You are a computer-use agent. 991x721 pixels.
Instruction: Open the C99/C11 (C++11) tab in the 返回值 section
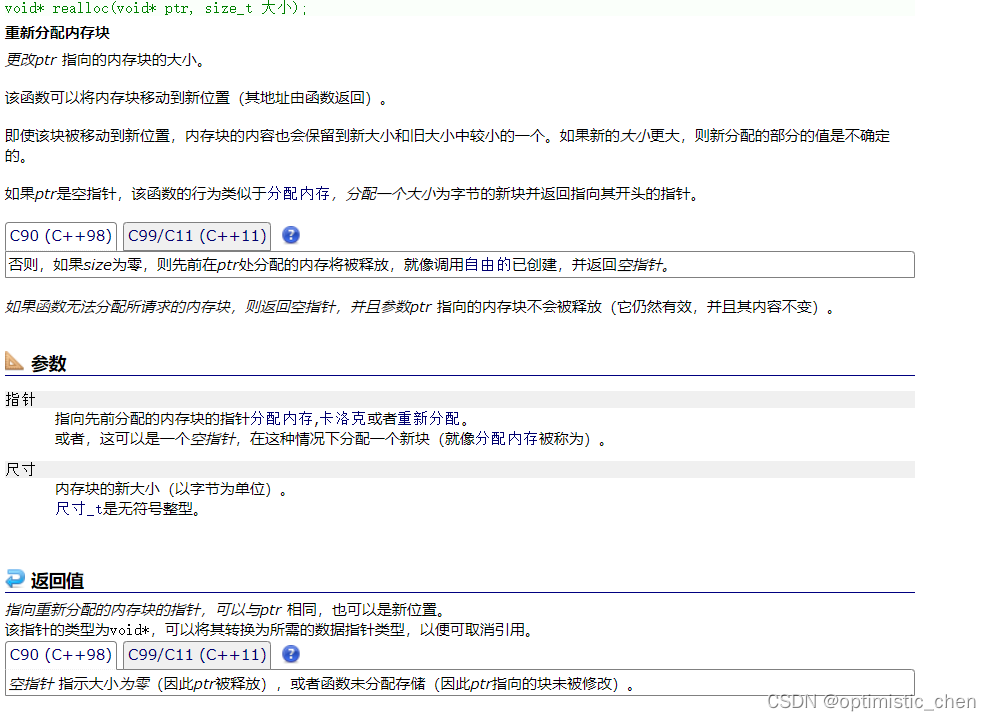tap(196, 655)
